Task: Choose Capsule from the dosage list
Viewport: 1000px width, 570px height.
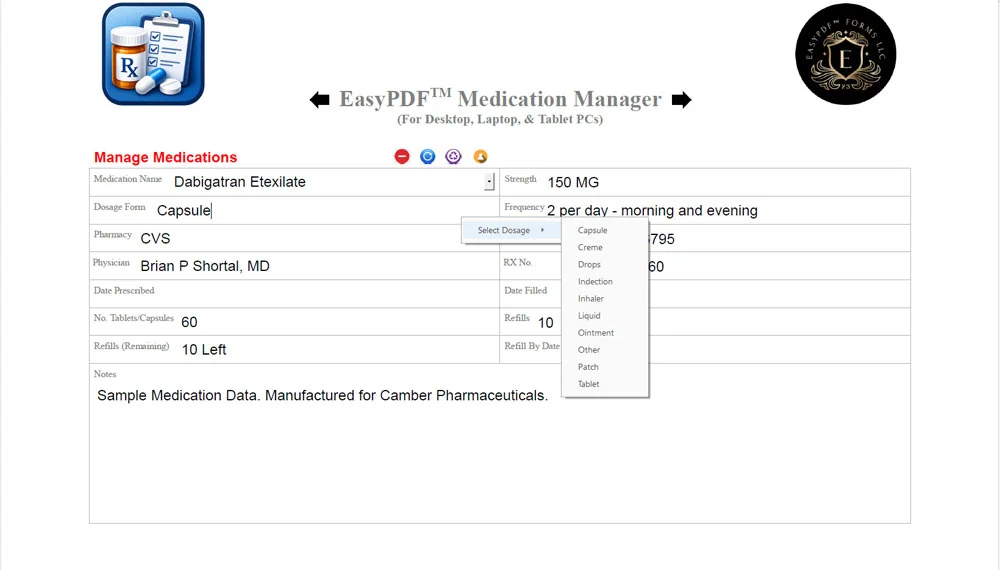Action: (x=592, y=230)
